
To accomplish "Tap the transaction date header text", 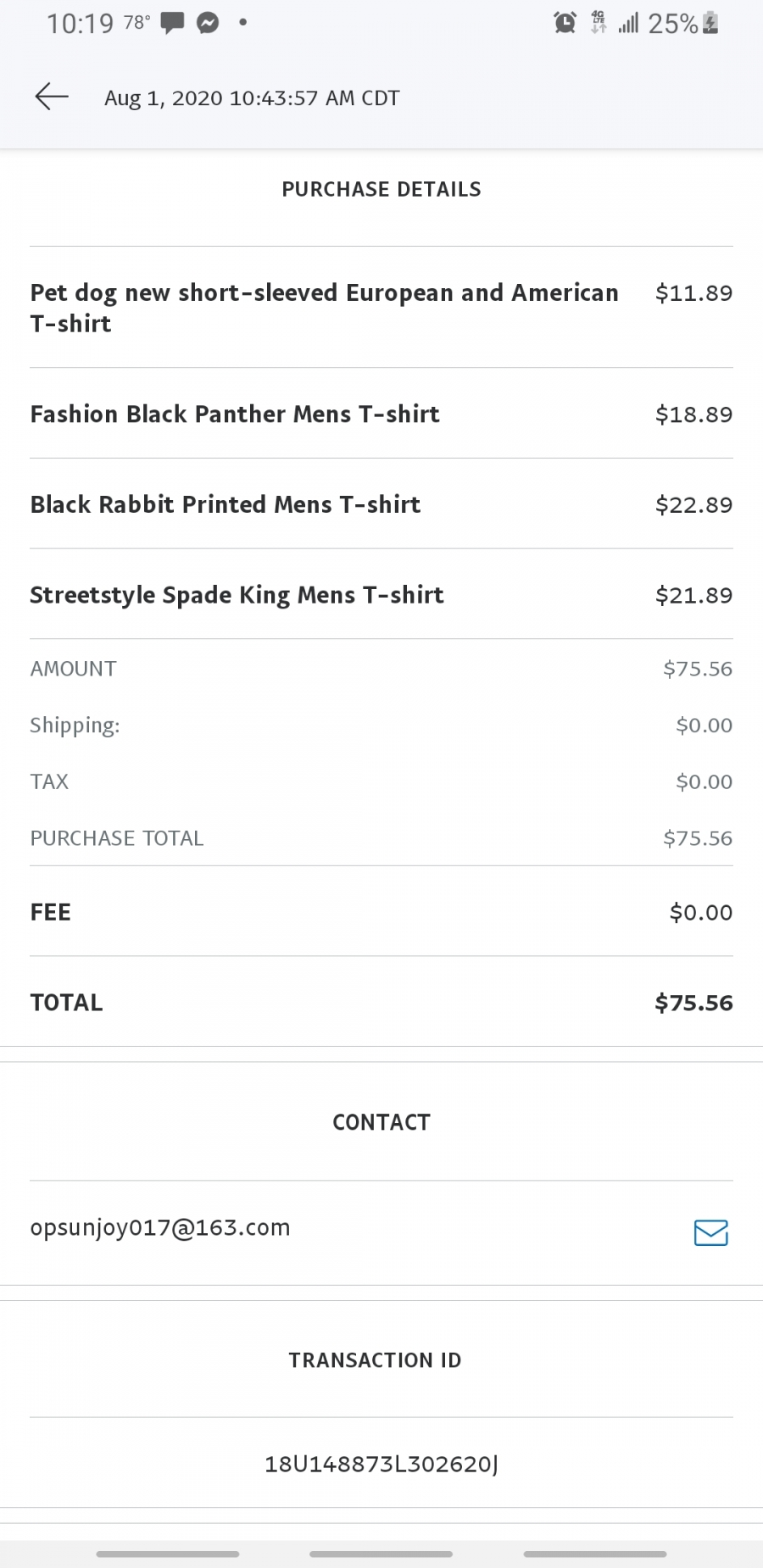I will [252, 98].
